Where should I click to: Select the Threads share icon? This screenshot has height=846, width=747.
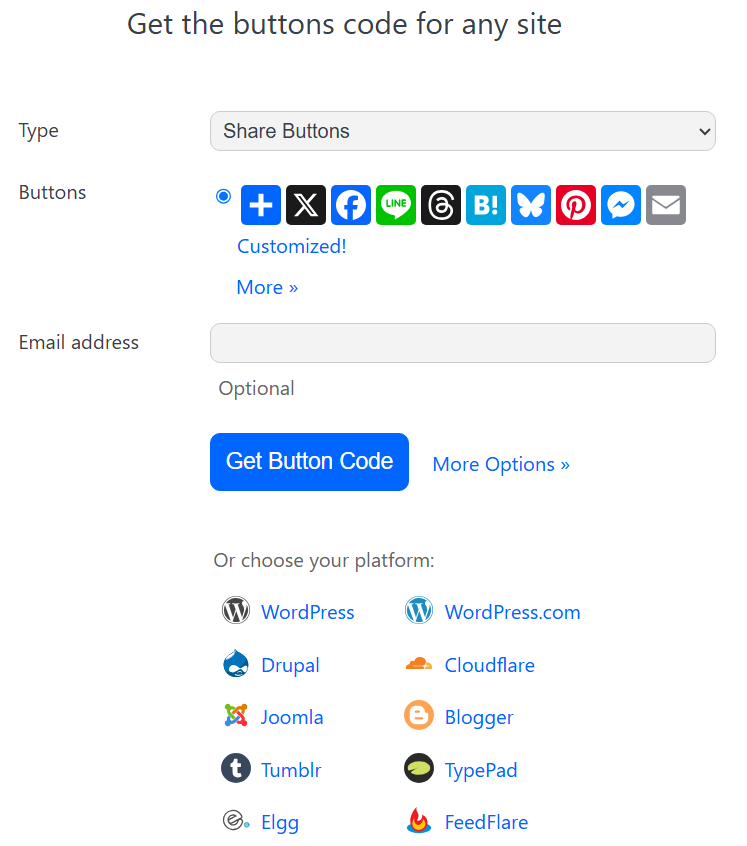coord(440,205)
